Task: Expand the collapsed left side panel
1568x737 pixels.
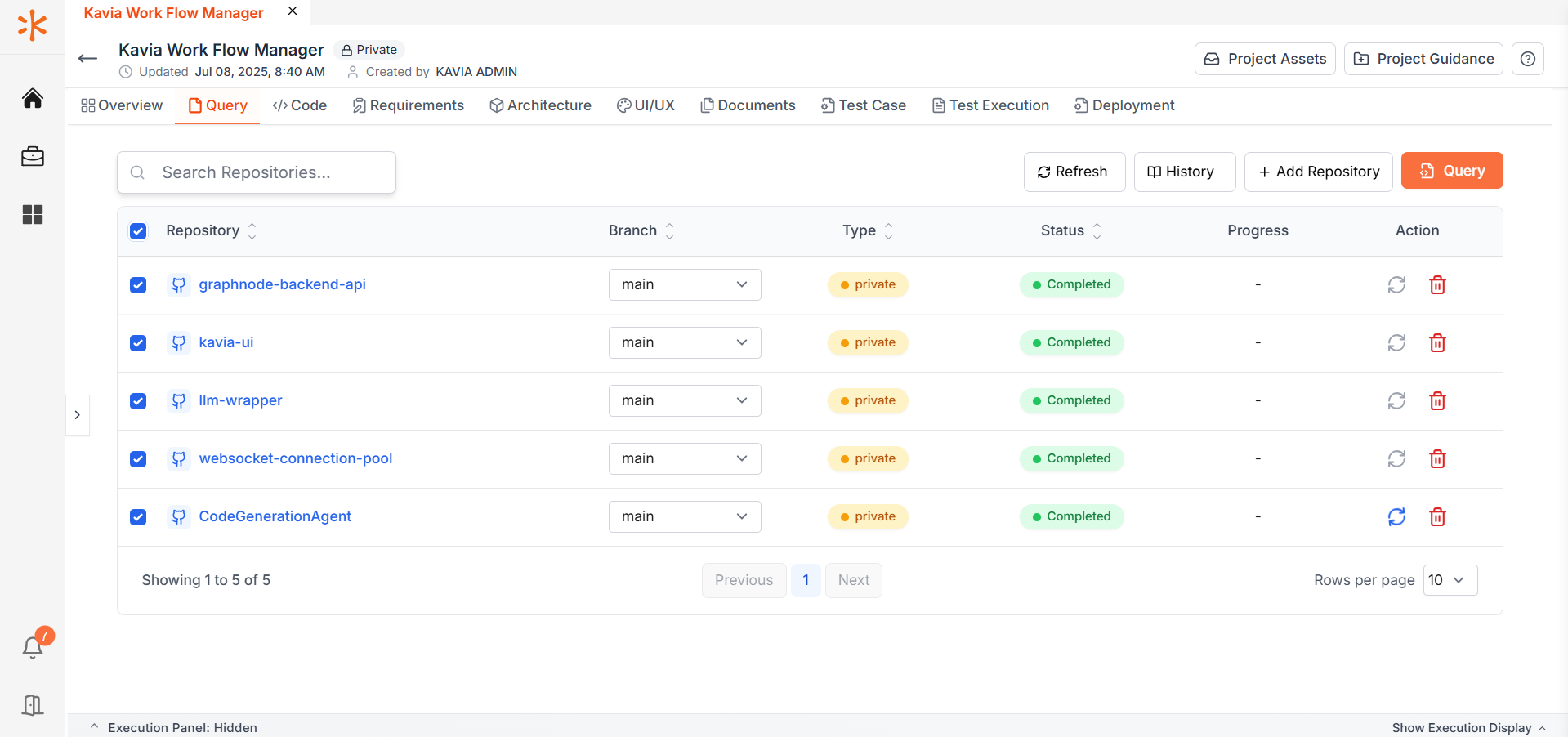Action: (x=78, y=415)
